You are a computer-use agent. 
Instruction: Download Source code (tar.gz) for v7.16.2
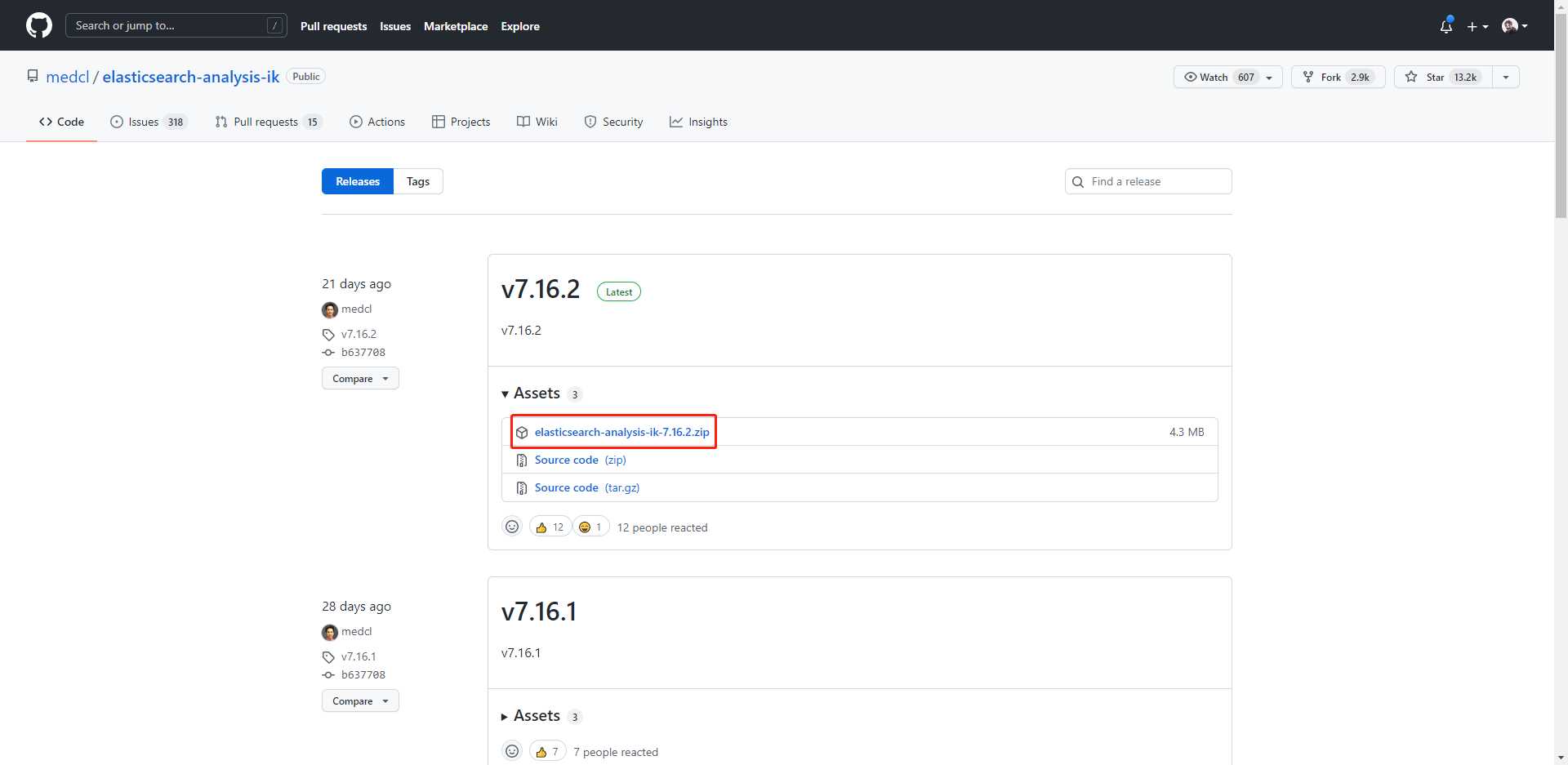click(x=587, y=487)
